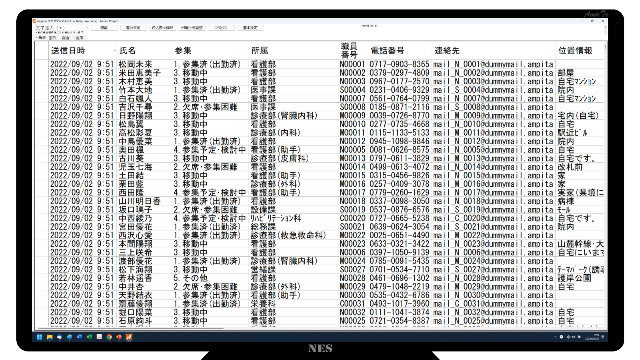The image size is (640, 360).
Task: Click the orange app icon in taskbar
Action: [x=129, y=337]
